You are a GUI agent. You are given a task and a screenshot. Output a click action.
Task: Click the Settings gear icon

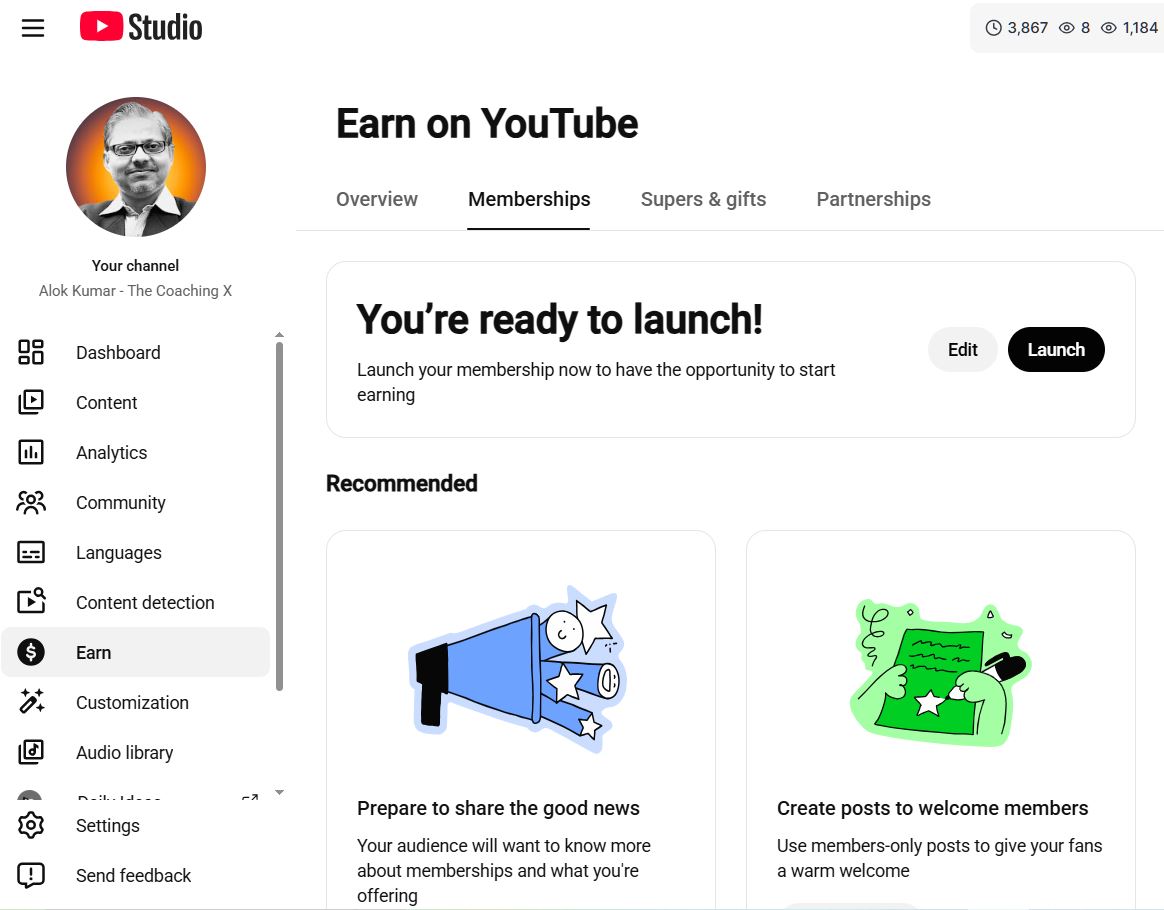pos(30,825)
